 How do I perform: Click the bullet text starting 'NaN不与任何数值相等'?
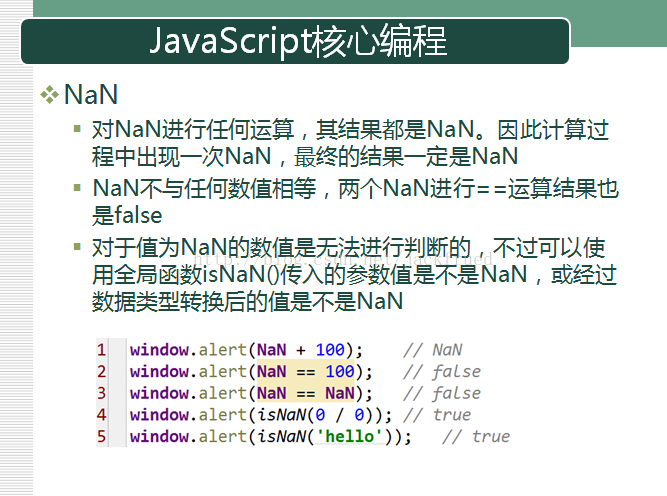tap(355, 202)
